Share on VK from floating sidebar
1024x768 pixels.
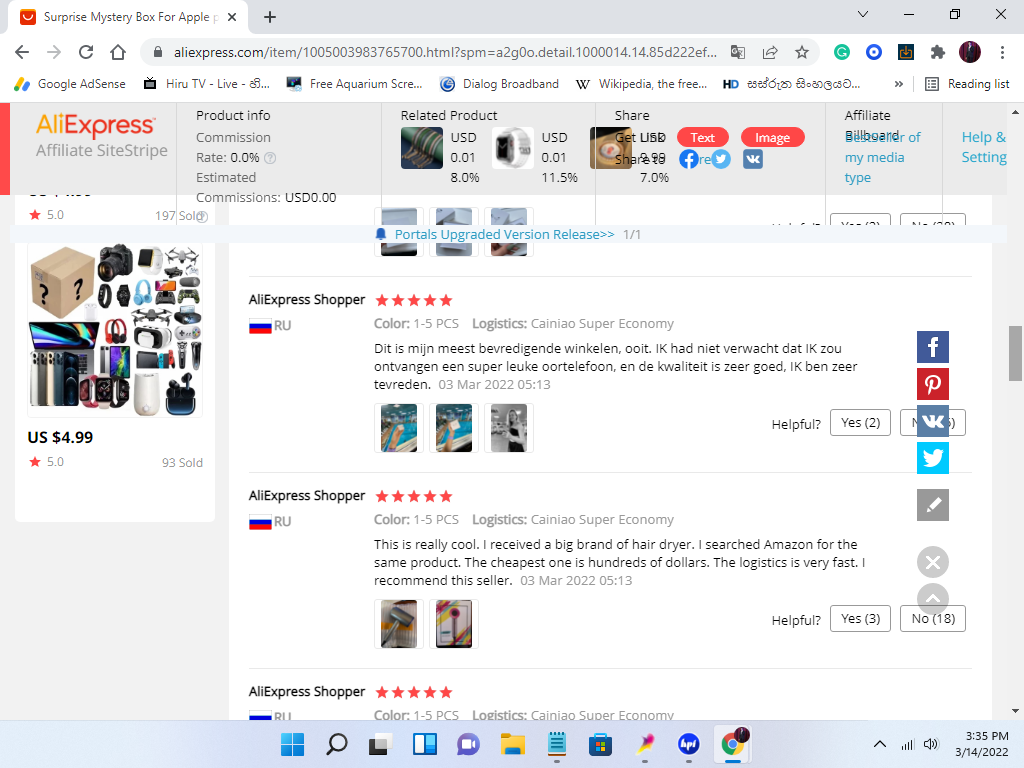pyautogui.click(x=933, y=421)
